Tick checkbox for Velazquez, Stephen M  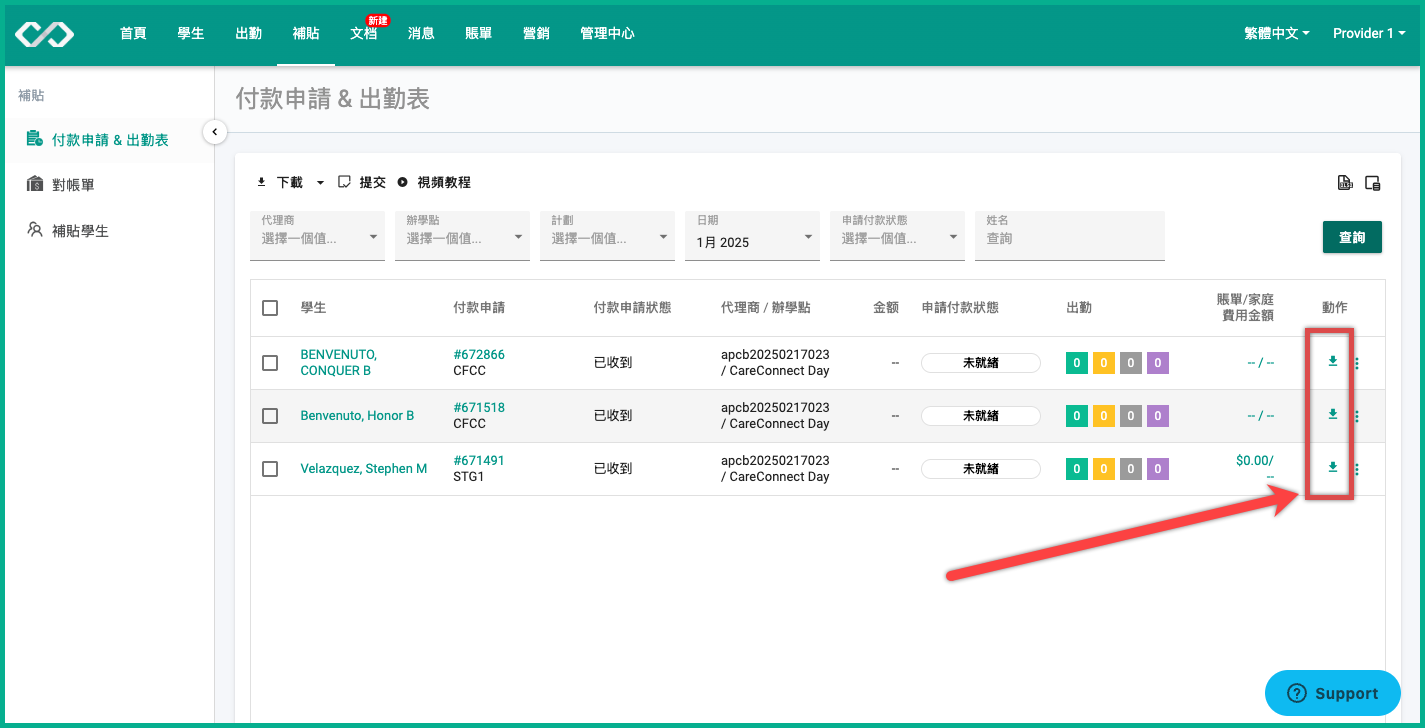pyautogui.click(x=270, y=469)
